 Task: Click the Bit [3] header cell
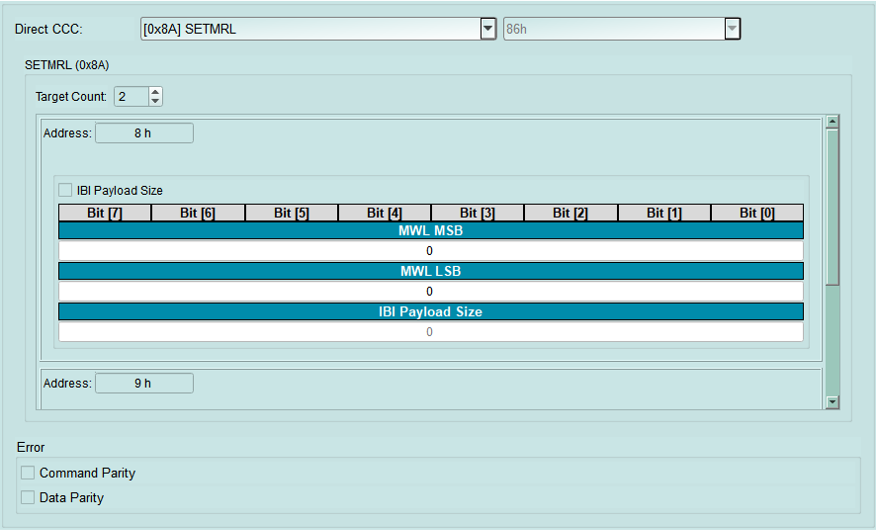tap(477, 213)
